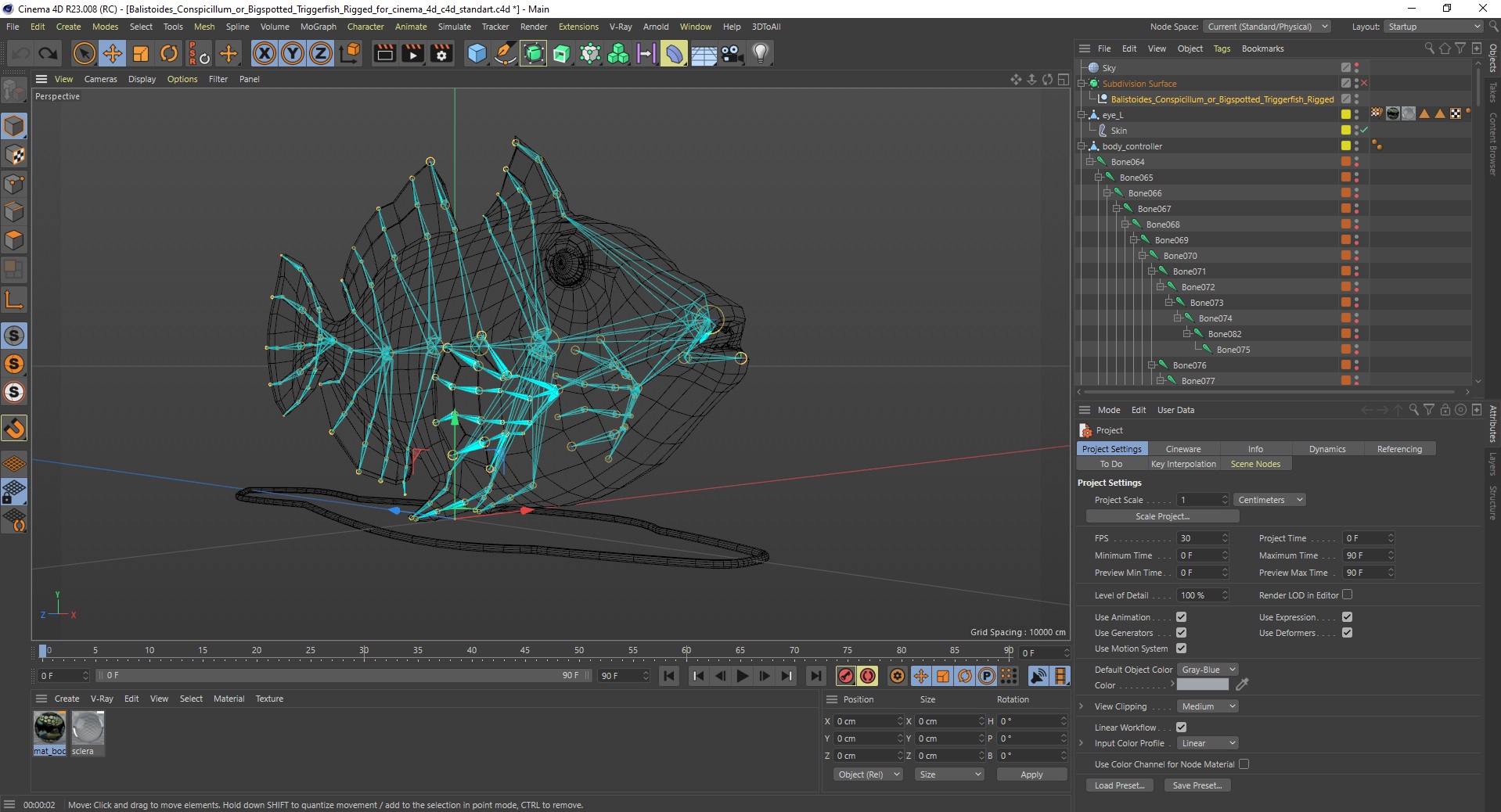The height and width of the screenshot is (812, 1501).
Task: Click the sclera material thumbnail
Action: (x=88, y=728)
